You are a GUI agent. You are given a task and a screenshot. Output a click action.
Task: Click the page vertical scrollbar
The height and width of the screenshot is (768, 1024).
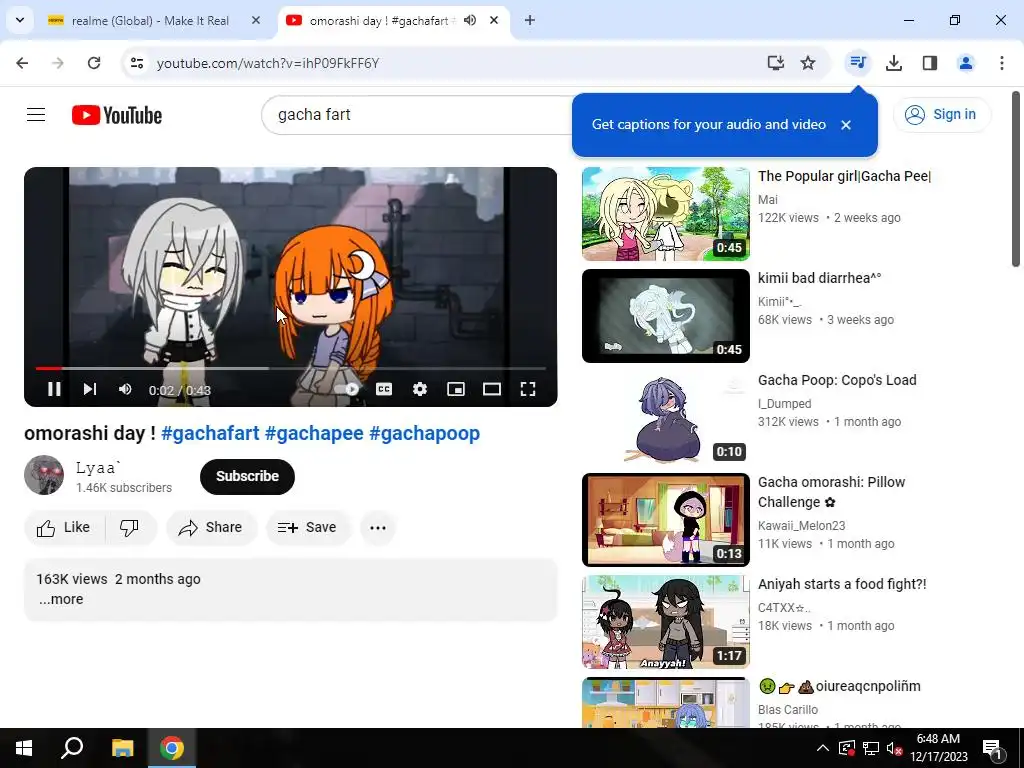1016,179
